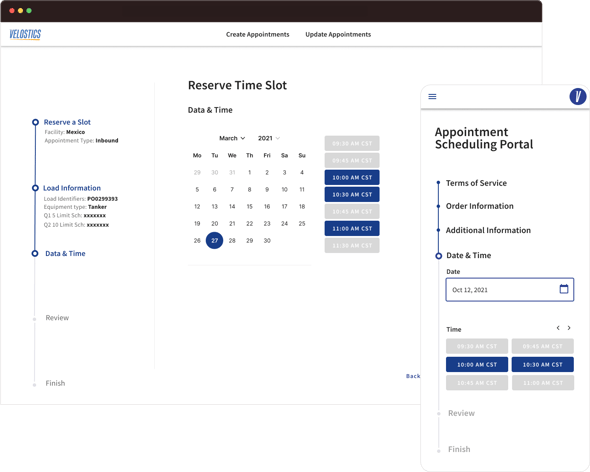Viewport: 590px width, 472px height.
Task: Open Create Appointments menu item
Action: tap(257, 34)
